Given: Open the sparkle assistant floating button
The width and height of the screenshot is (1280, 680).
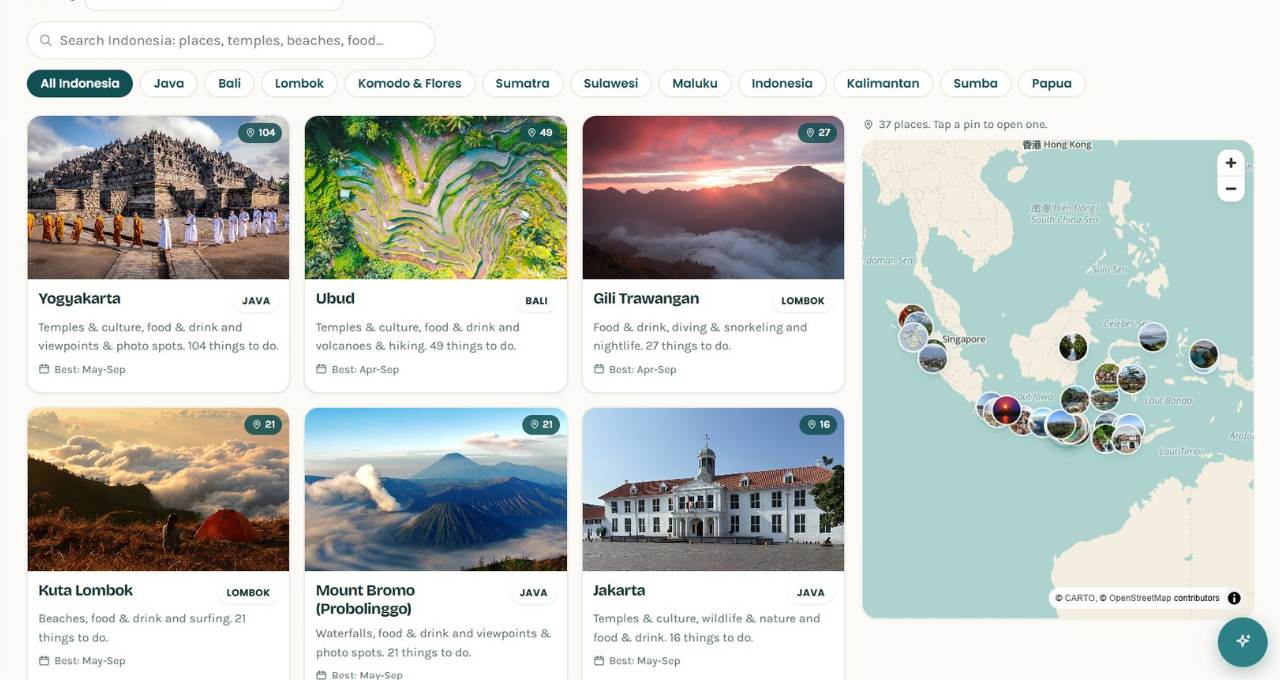Looking at the screenshot, I should point(1243,641).
